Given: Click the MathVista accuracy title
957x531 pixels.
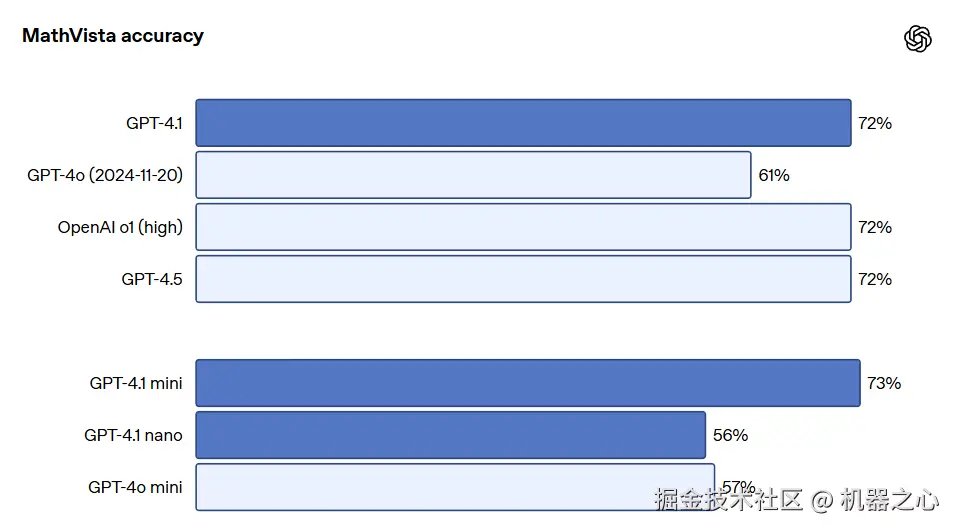Looking at the screenshot, I should [113, 36].
